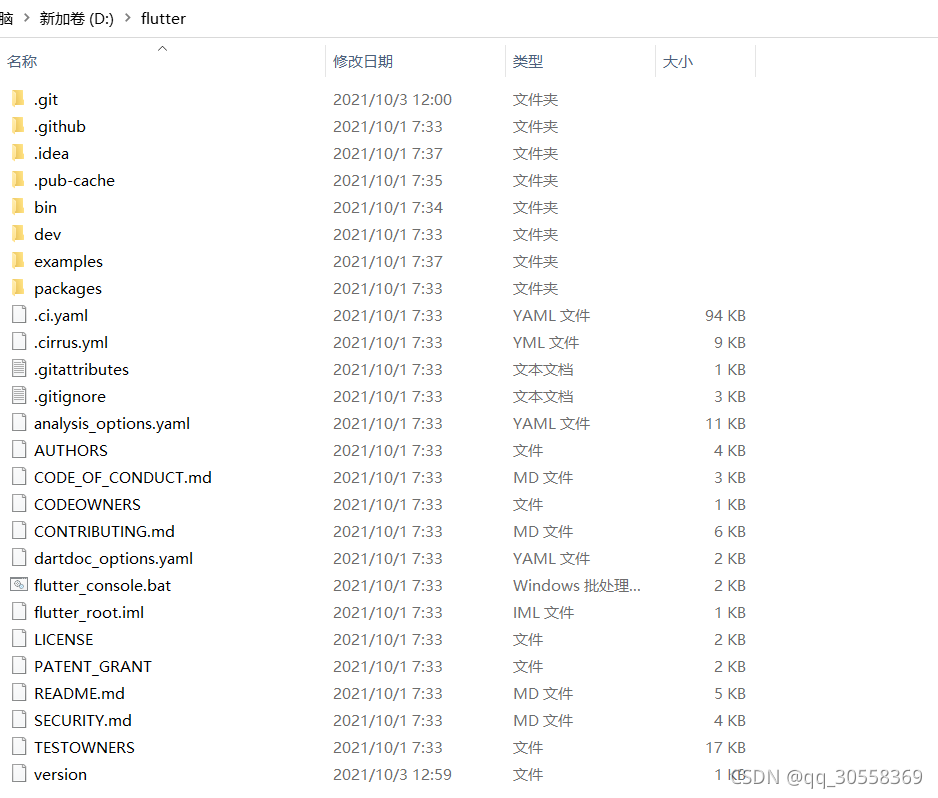Click the flutter breadcrumb segment
This screenshot has width=938, height=798.
(x=163, y=19)
